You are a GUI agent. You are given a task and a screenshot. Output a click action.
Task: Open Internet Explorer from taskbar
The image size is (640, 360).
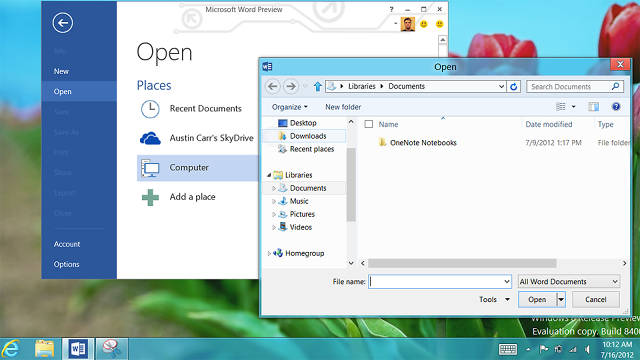point(11,349)
